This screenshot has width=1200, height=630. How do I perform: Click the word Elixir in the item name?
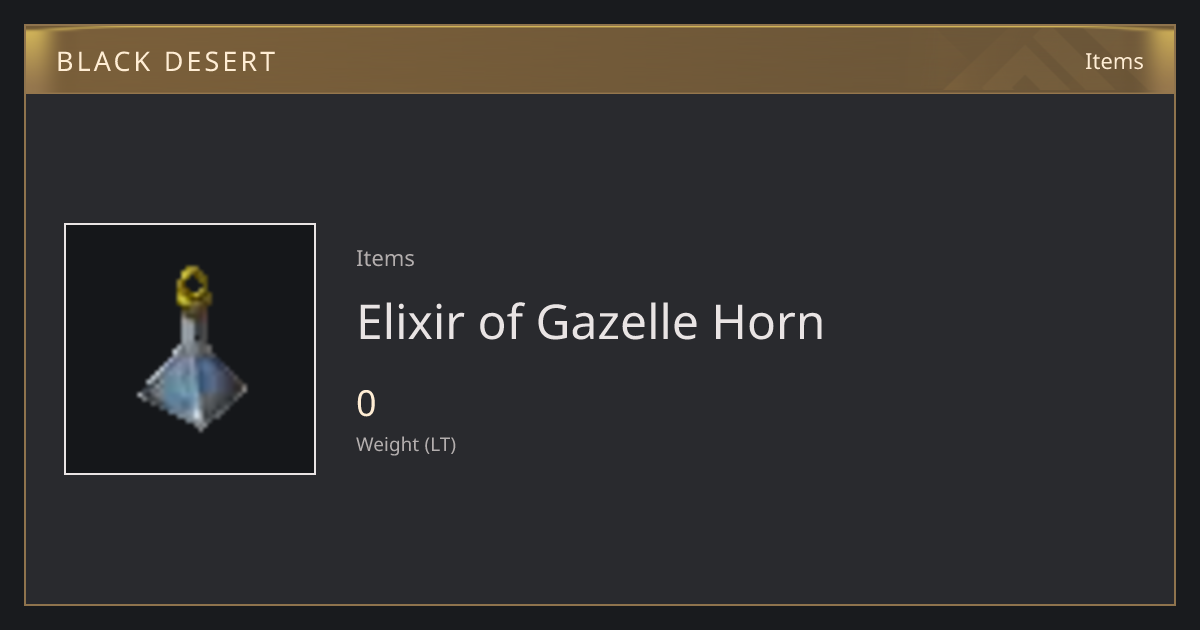pyautogui.click(x=410, y=323)
